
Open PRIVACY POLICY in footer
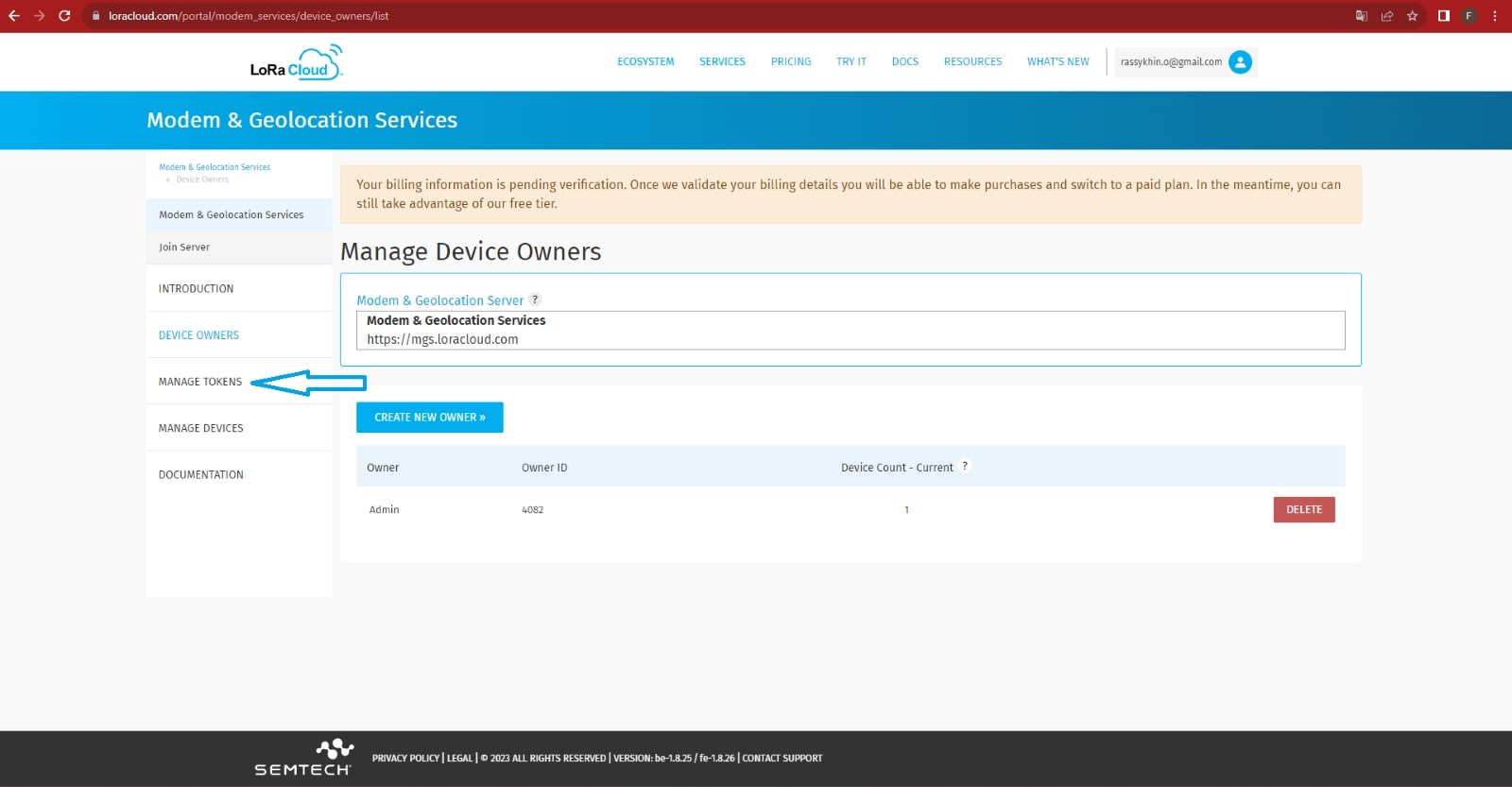(405, 758)
